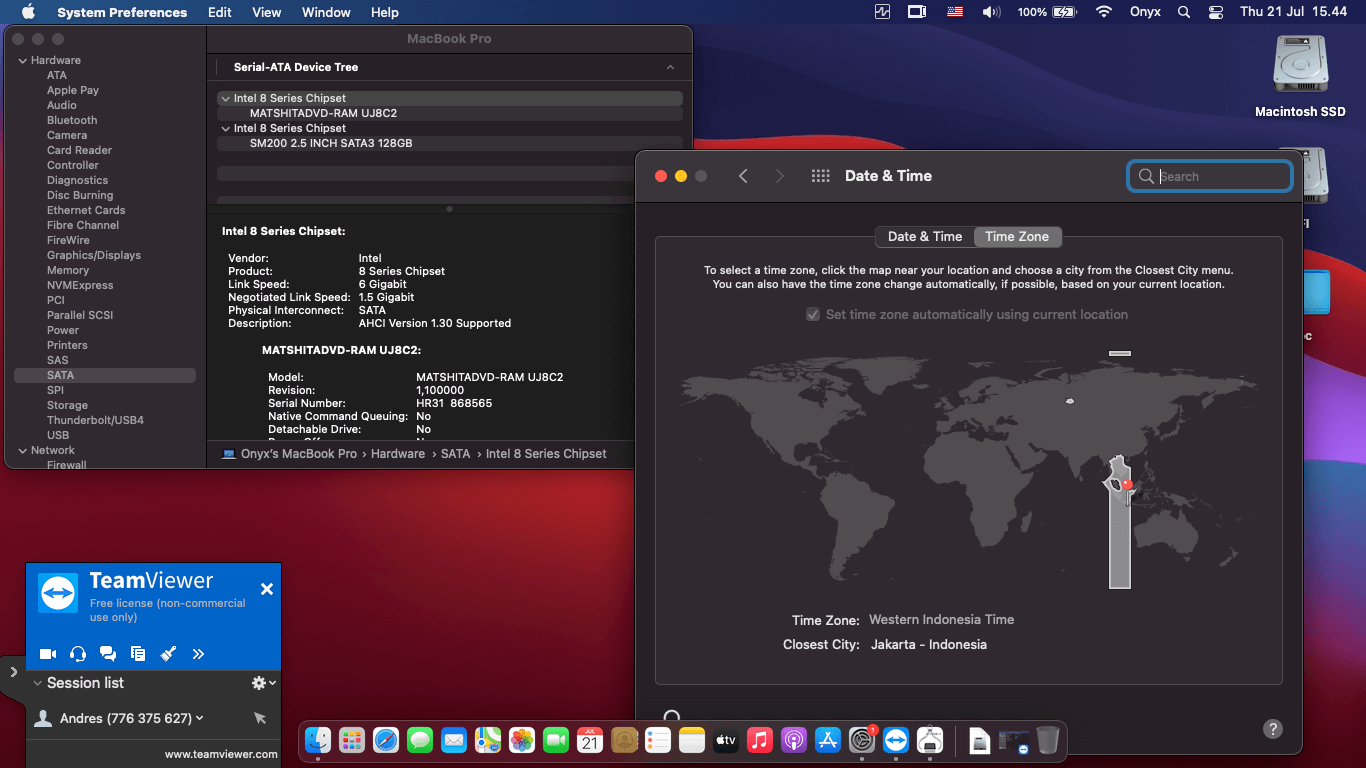This screenshot has height=768, width=1366.
Task: Click the TeamViewer file box icon
Action: point(138,654)
